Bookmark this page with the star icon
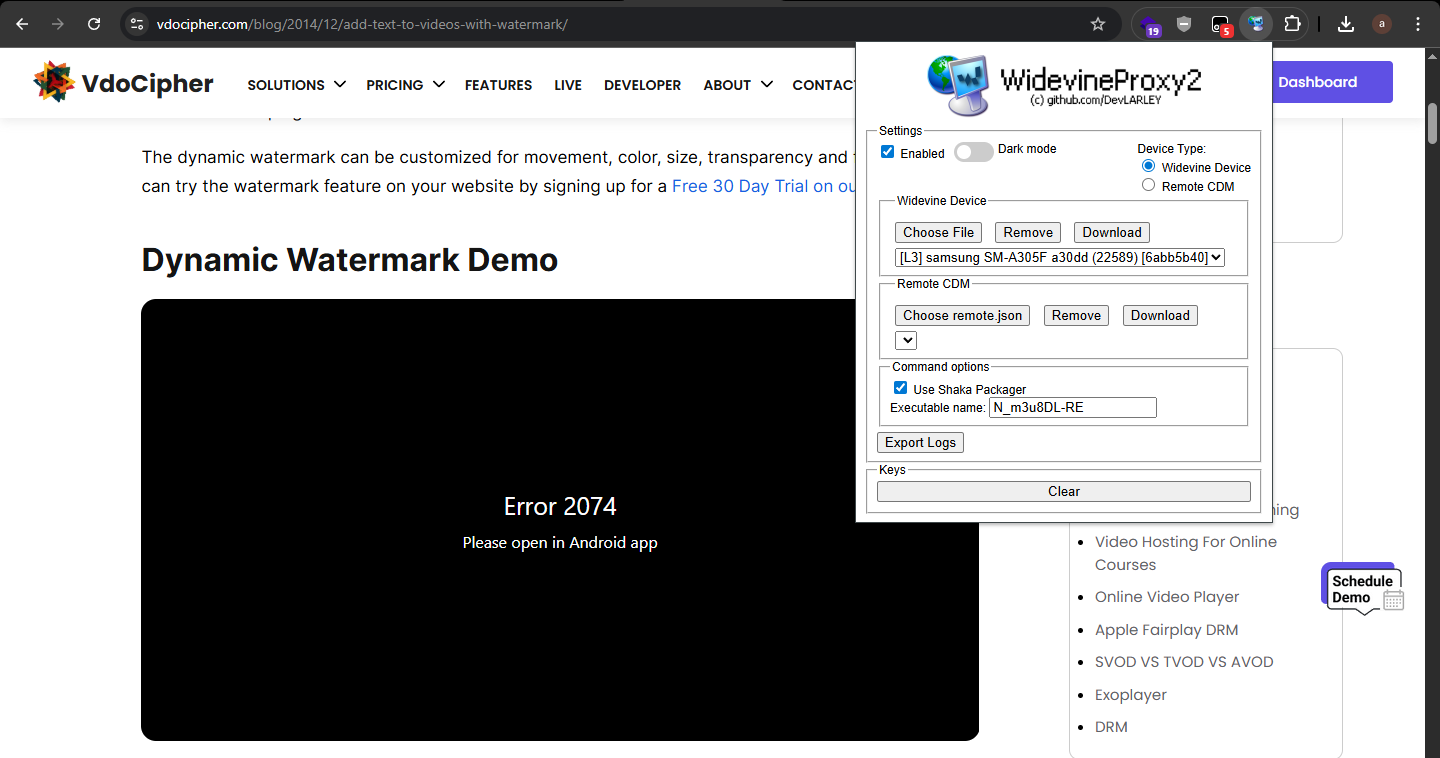Screen dimensions: 1440x758 (1098, 24)
